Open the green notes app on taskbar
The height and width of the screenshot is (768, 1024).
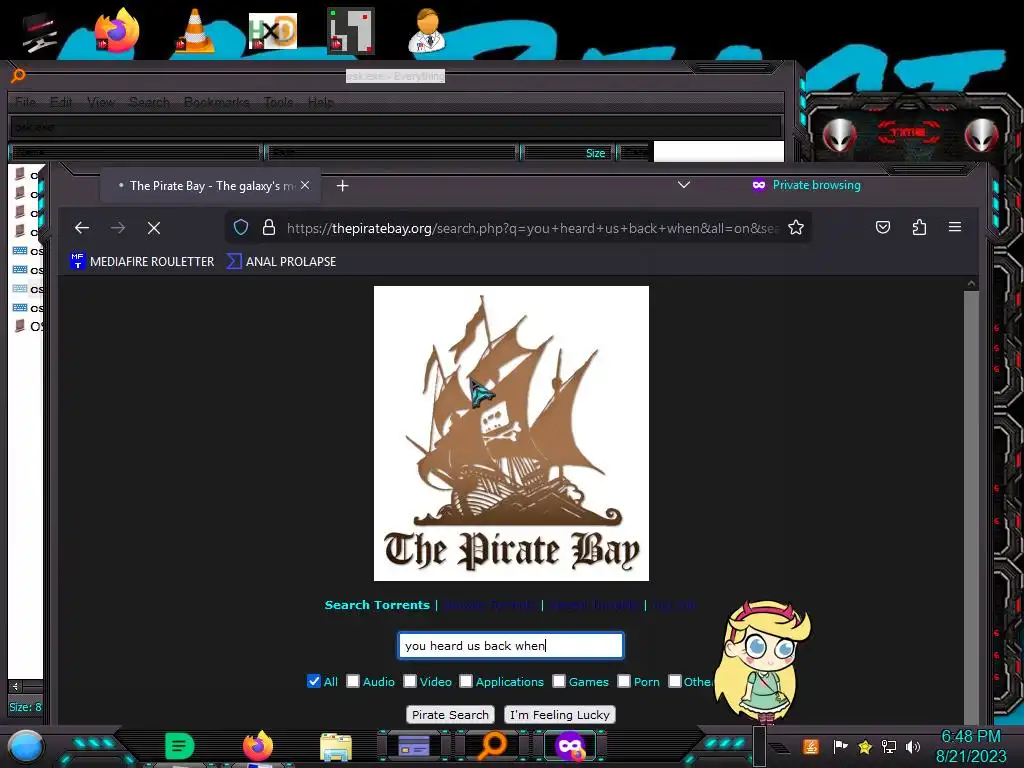pyautogui.click(x=180, y=746)
